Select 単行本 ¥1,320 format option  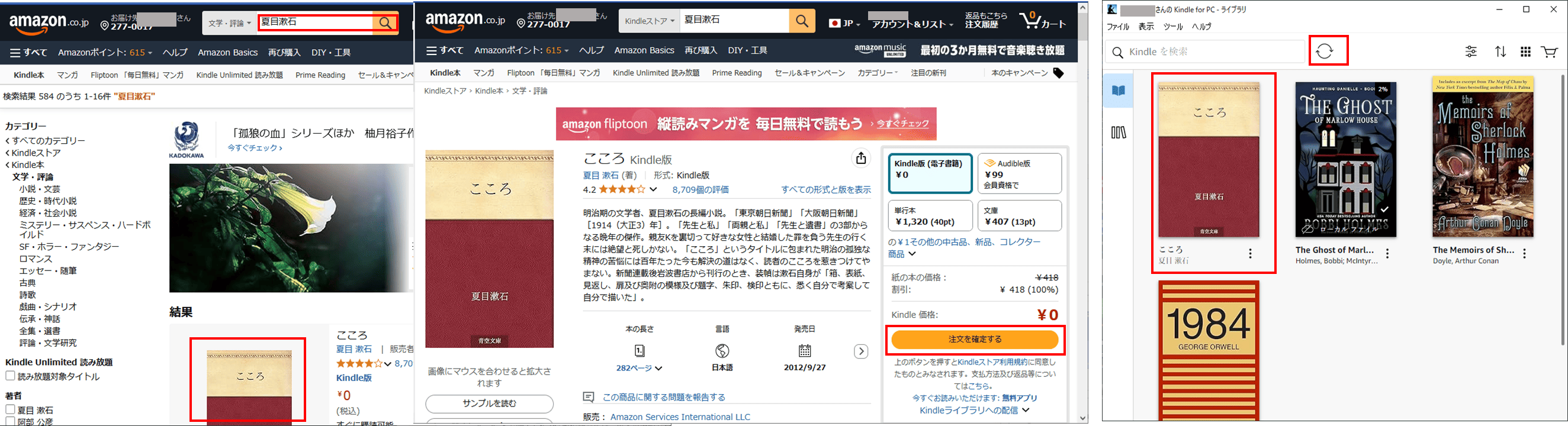pos(930,216)
